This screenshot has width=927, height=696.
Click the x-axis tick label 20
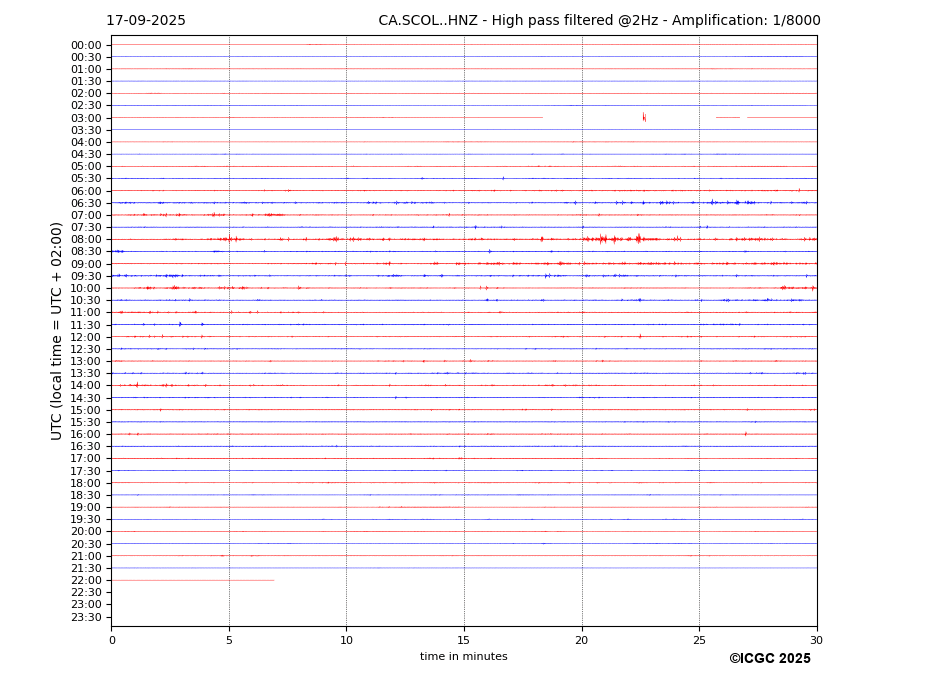click(582, 640)
